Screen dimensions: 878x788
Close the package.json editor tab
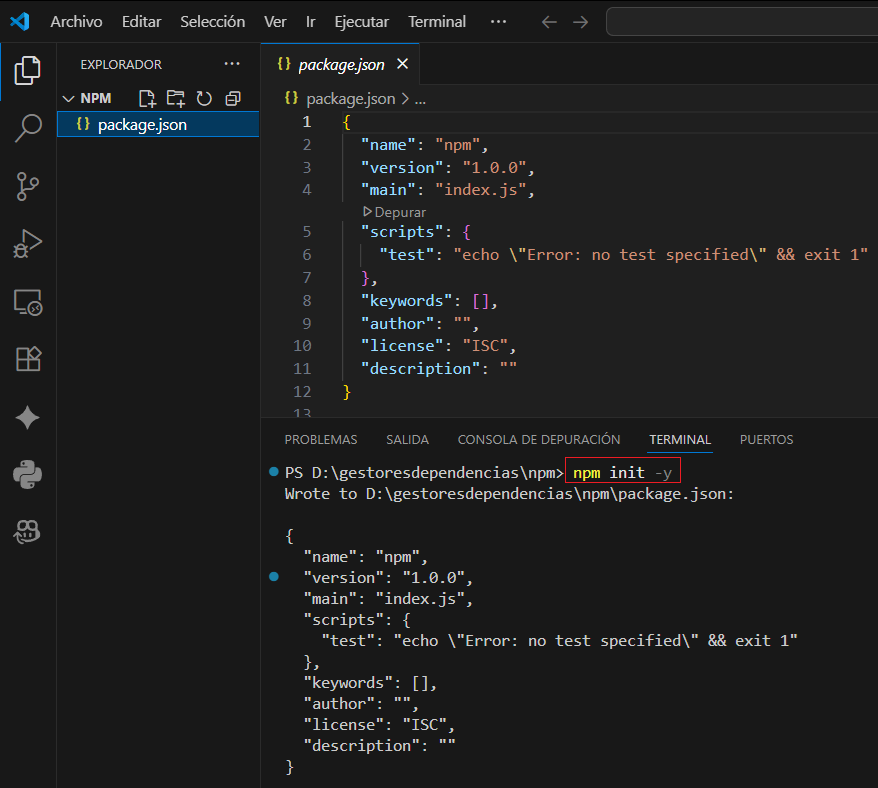tap(403, 64)
